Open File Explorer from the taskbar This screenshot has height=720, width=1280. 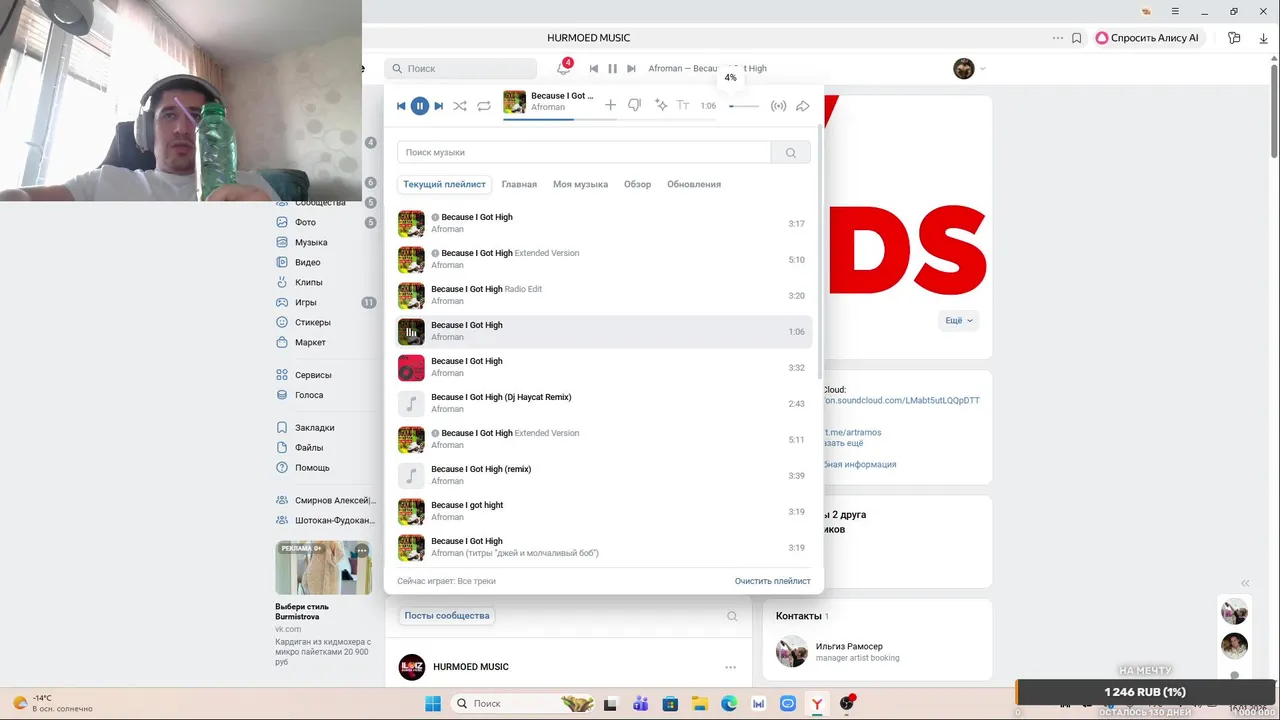point(700,703)
